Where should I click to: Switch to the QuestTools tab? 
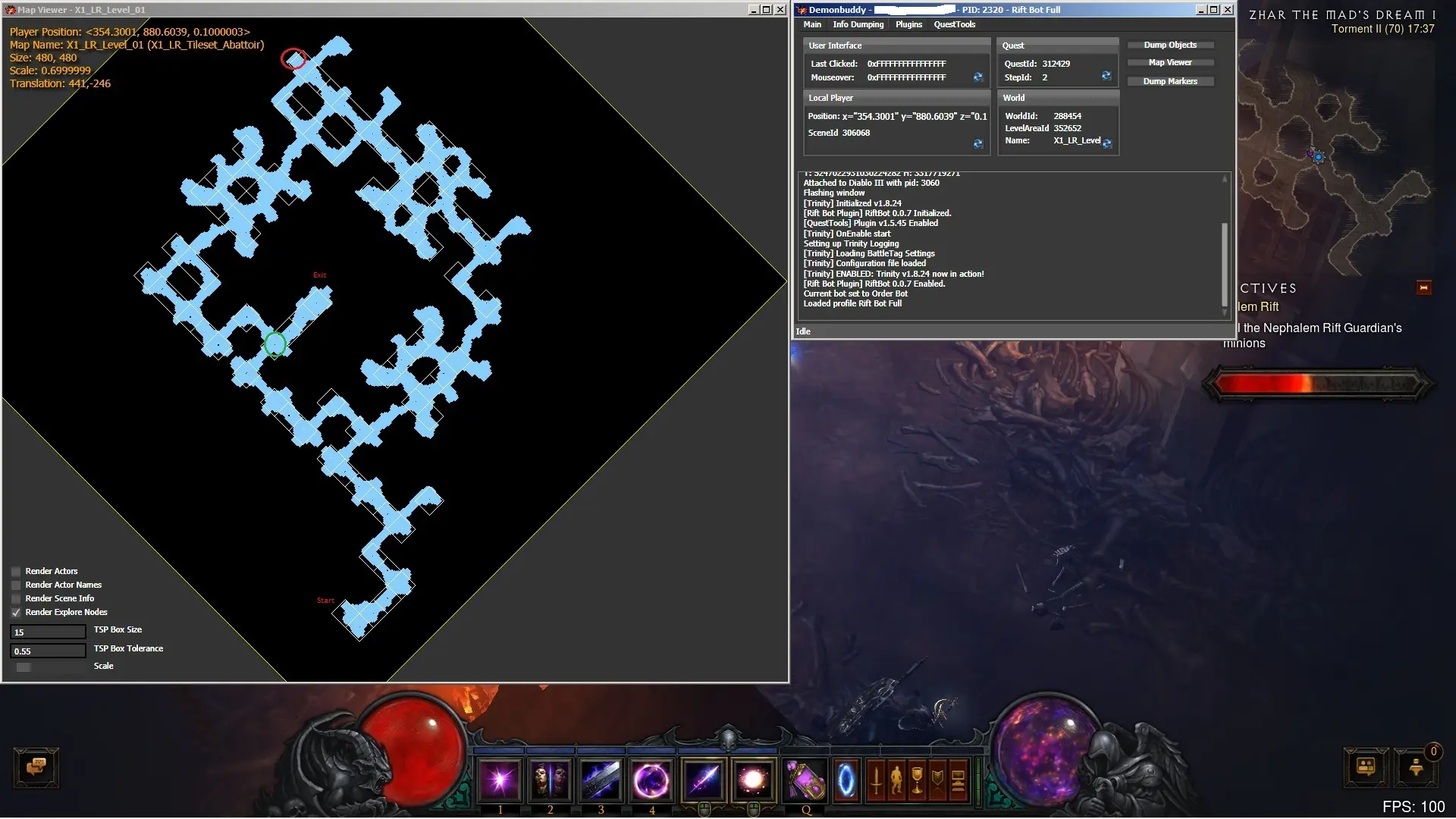pos(954,24)
